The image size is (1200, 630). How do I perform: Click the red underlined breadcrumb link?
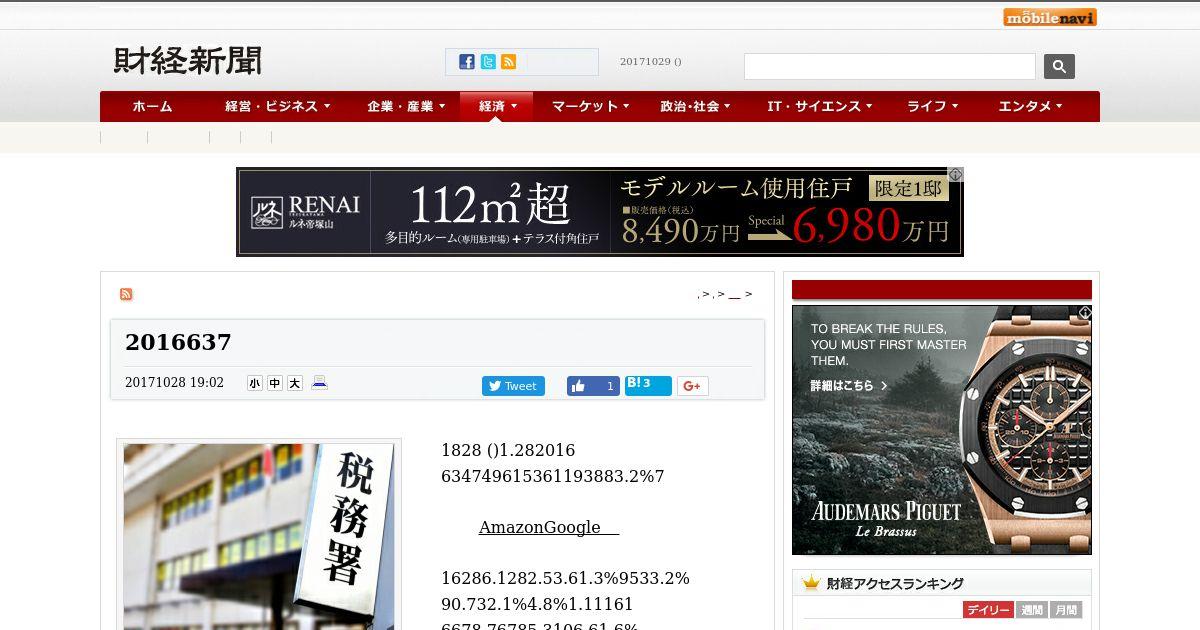point(734,295)
